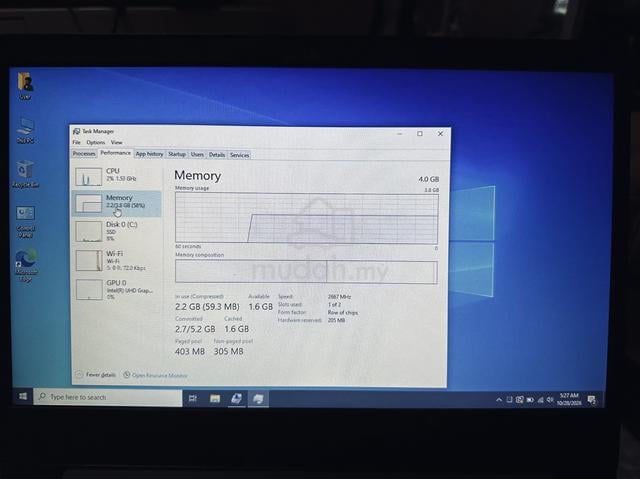
Task: Open the notification center icon
Action: coord(591,400)
